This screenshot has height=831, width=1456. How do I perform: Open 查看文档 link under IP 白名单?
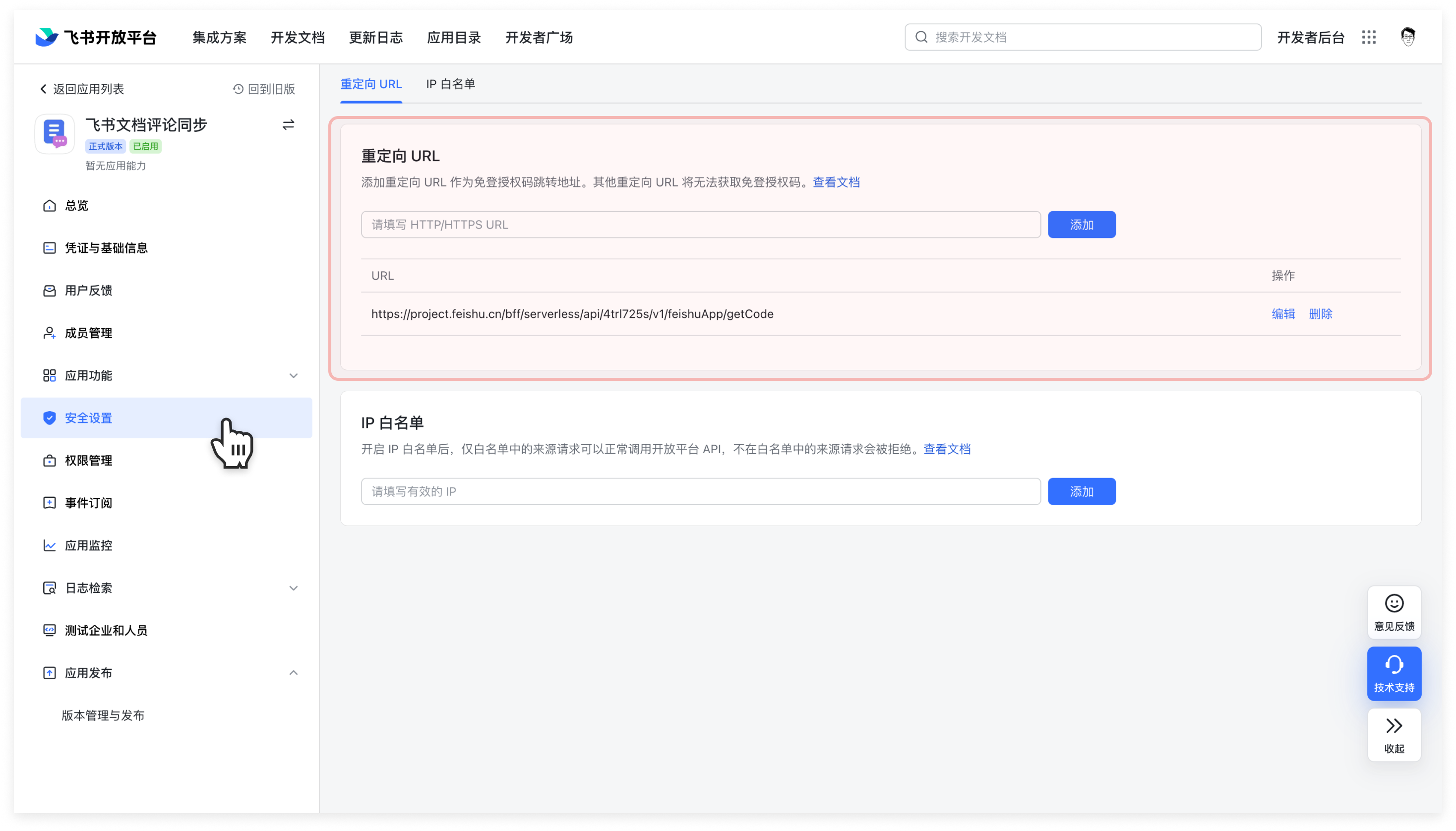tap(947, 449)
